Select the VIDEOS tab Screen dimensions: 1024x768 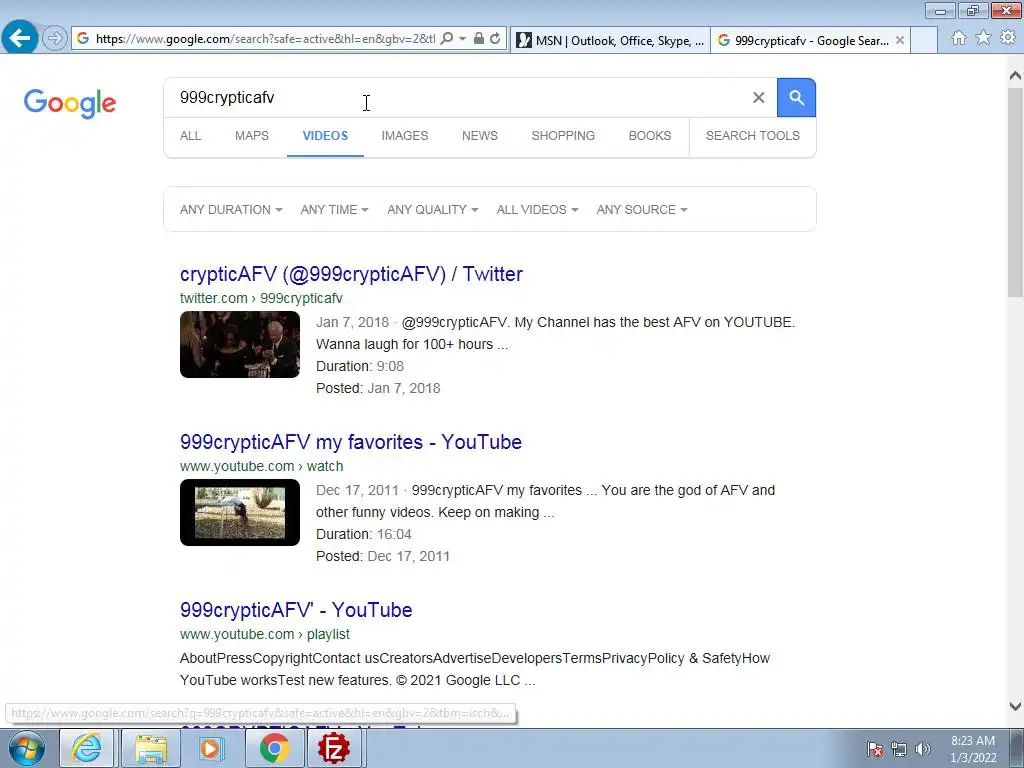coord(325,136)
